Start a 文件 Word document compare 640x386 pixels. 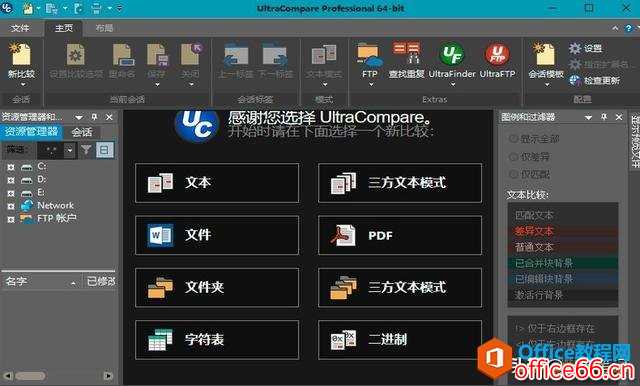[217, 235]
